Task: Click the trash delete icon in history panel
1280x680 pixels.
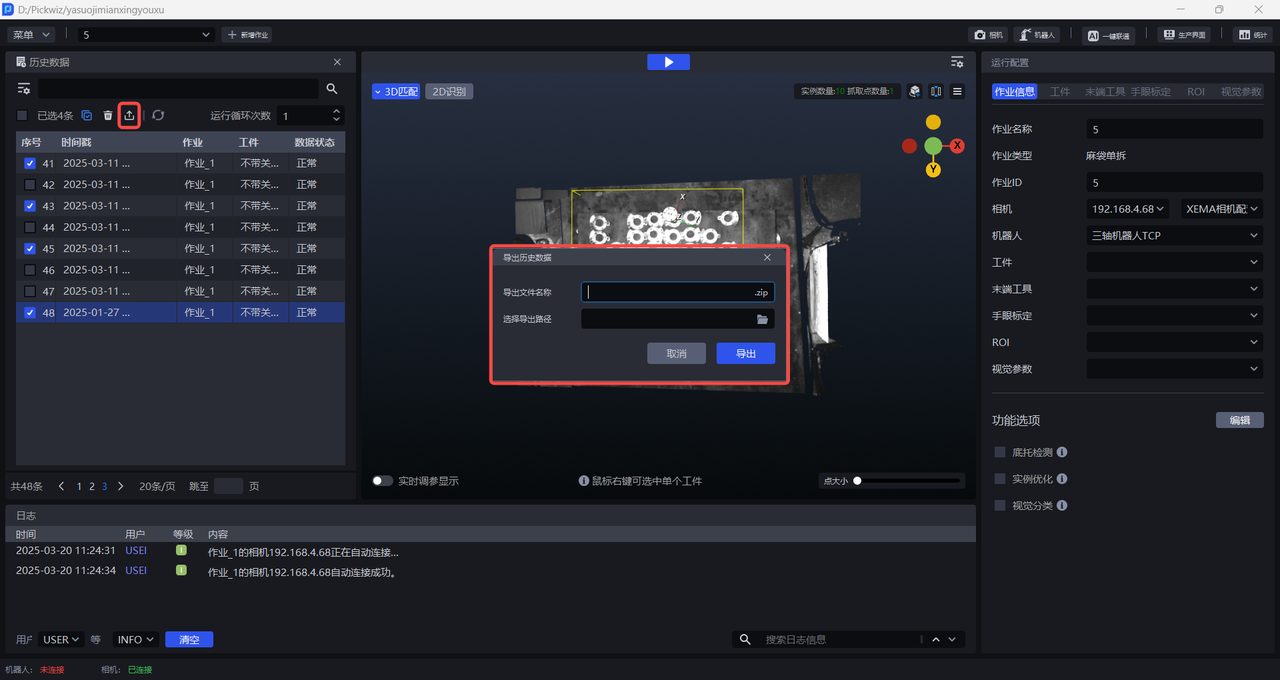Action: (108, 116)
